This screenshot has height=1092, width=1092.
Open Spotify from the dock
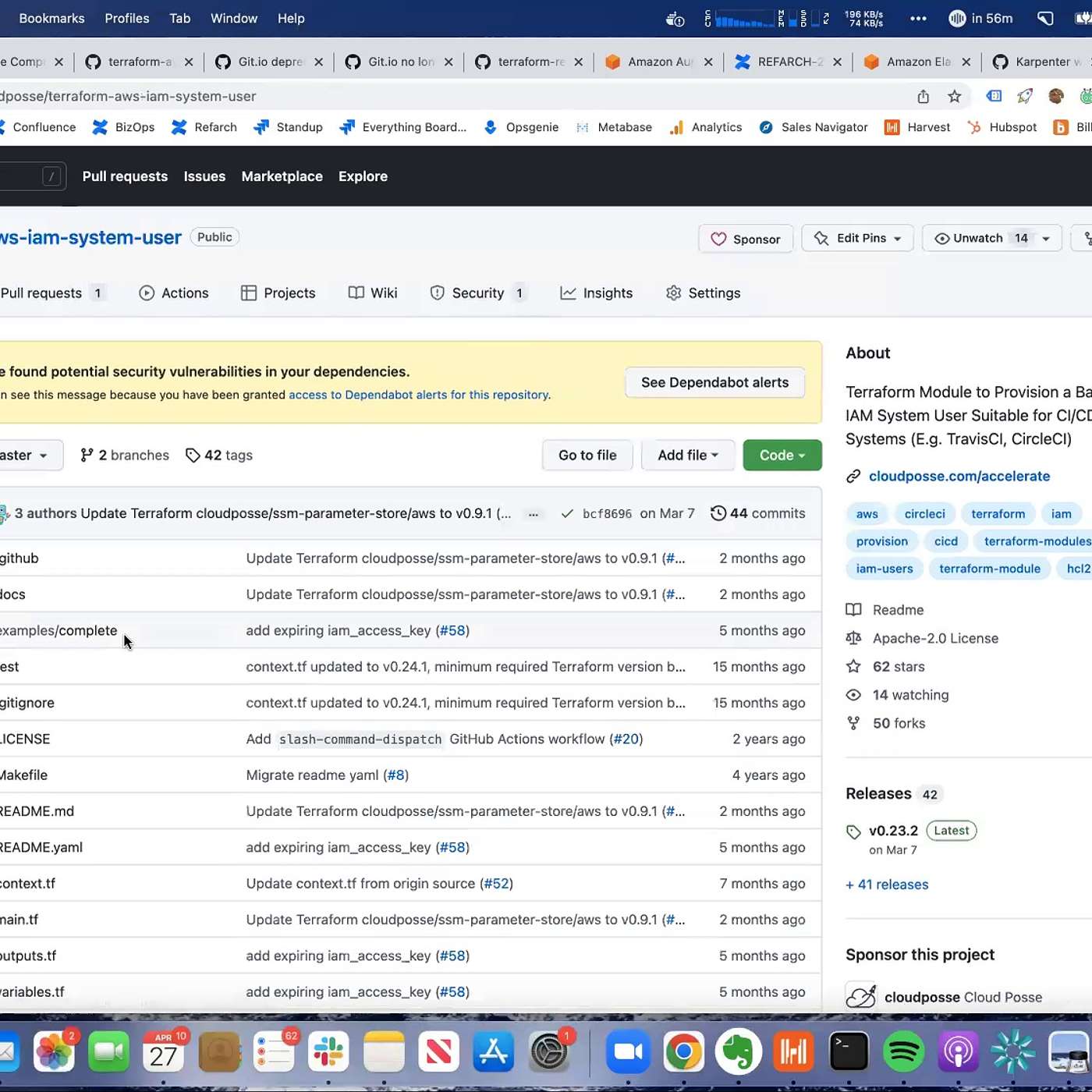pyautogui.click(x=902, y=1052)
